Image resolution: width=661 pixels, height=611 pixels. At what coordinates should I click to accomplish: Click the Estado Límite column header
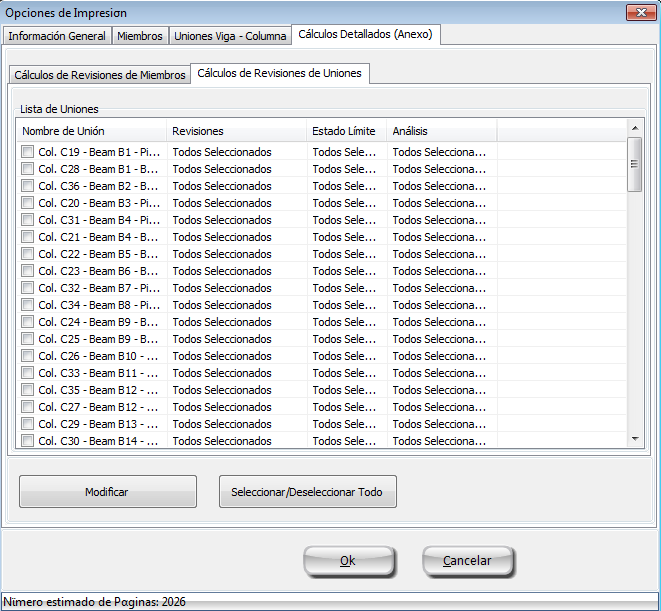pos(346,131)
